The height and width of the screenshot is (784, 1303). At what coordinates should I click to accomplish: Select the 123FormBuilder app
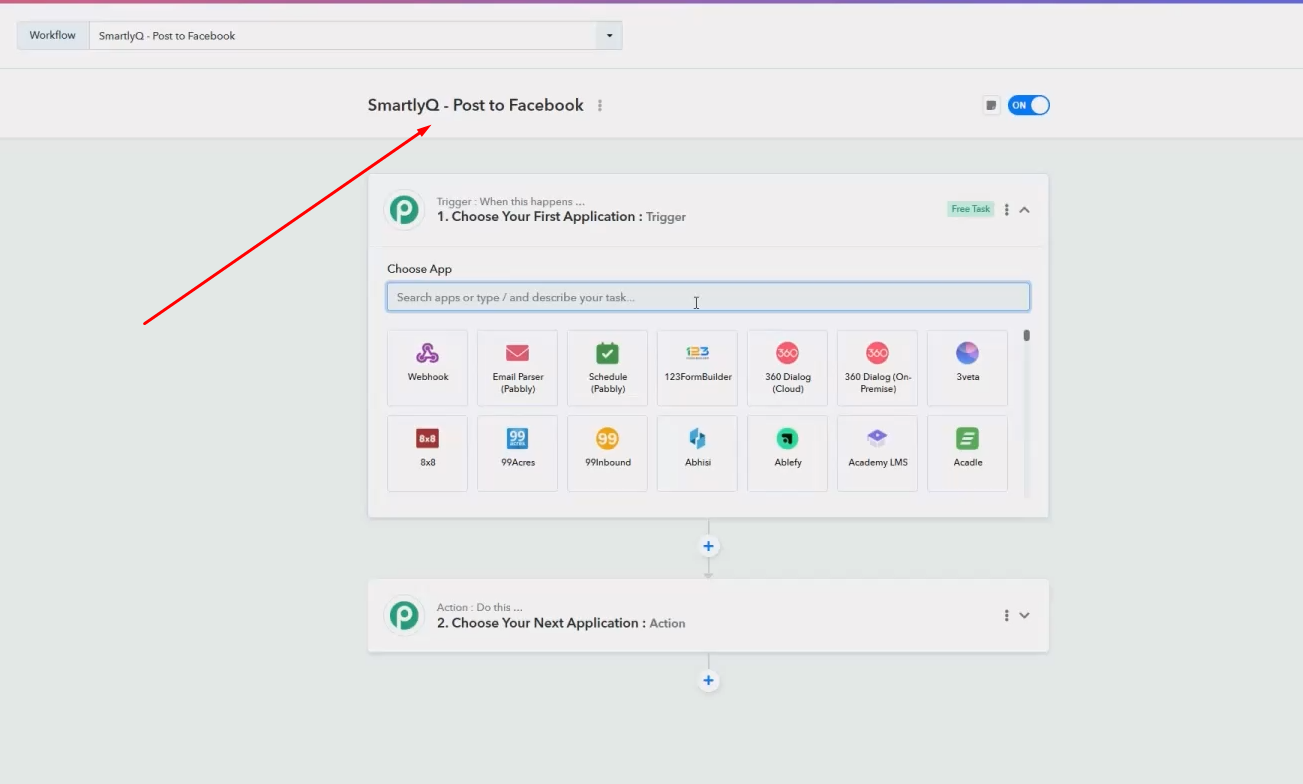pos(697,368)
